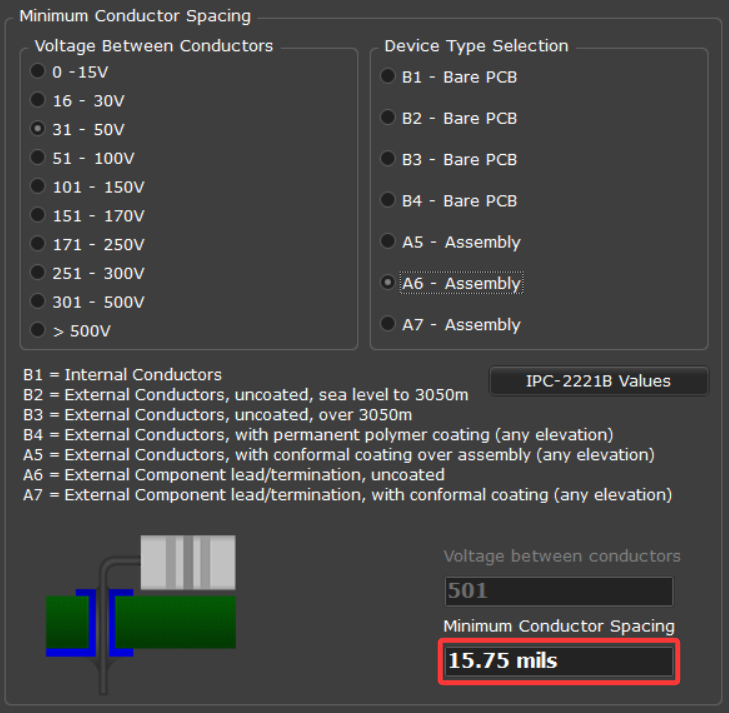Select 101 - 150V voltage option

38,186
